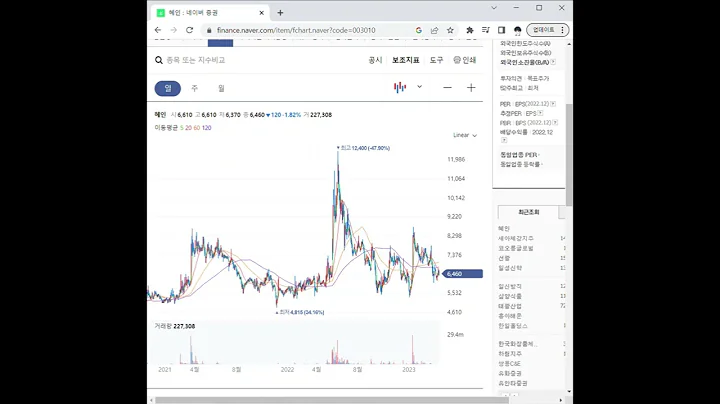Click the vertical page scrollbar thumb
This screenshot has width=720, height=404.
[x=569, y=155]
